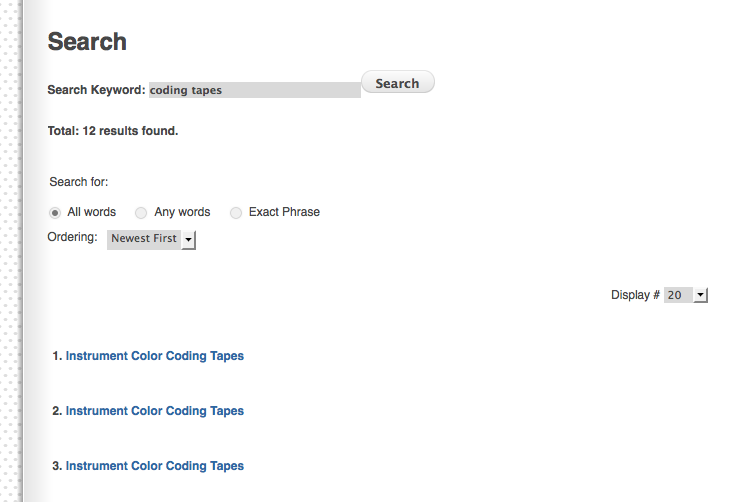Click the 'Search Keyword:' label

click(x=96, y=90)
